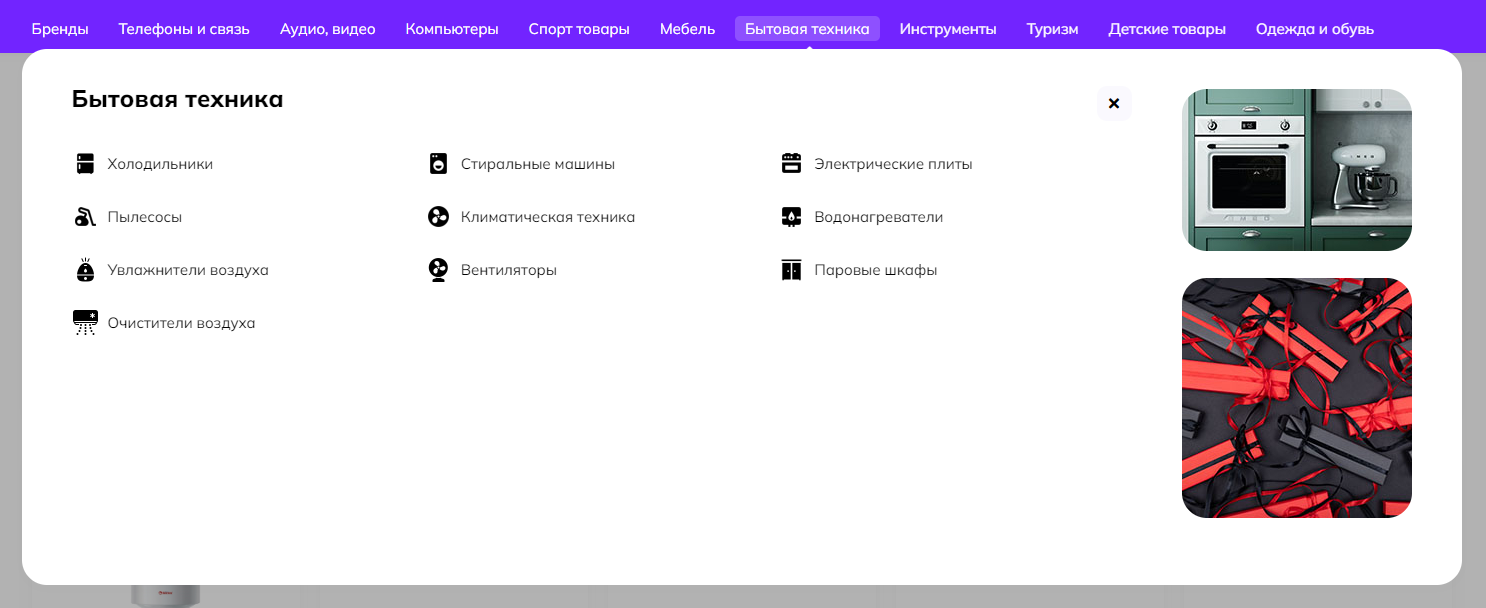
Task: Select the Детские товары menu
Action: tap(1167, 29)
